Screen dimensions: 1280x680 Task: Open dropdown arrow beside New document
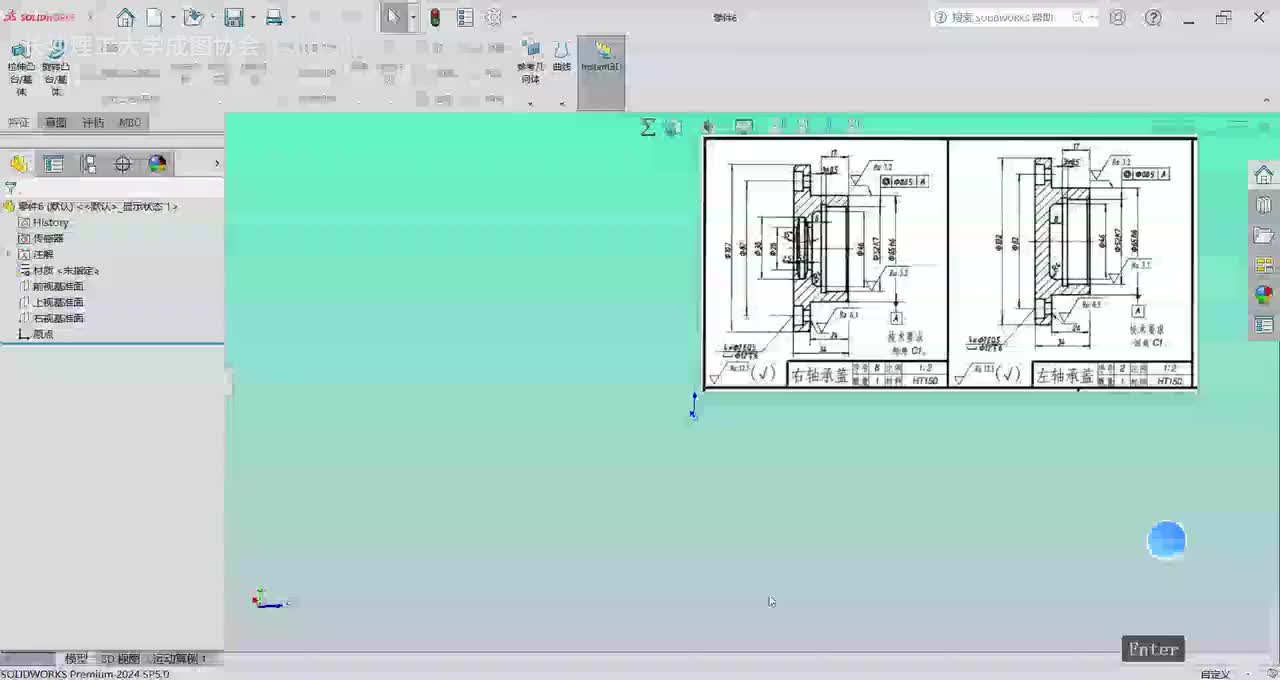[x=173, y=17]
